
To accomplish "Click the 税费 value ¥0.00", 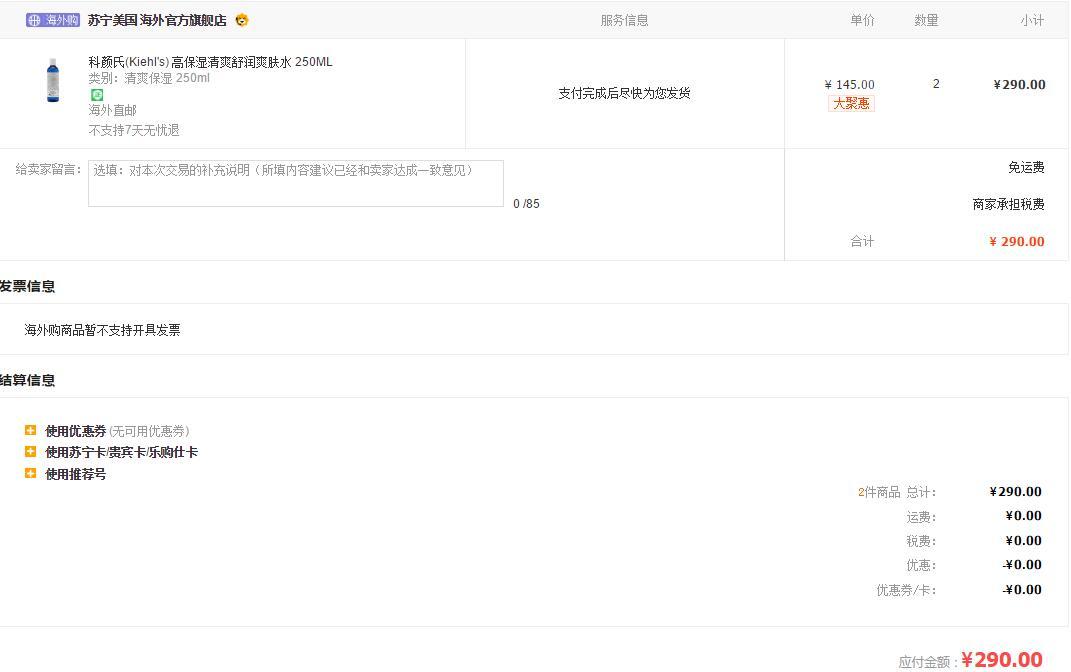I will coord(1023,541).
